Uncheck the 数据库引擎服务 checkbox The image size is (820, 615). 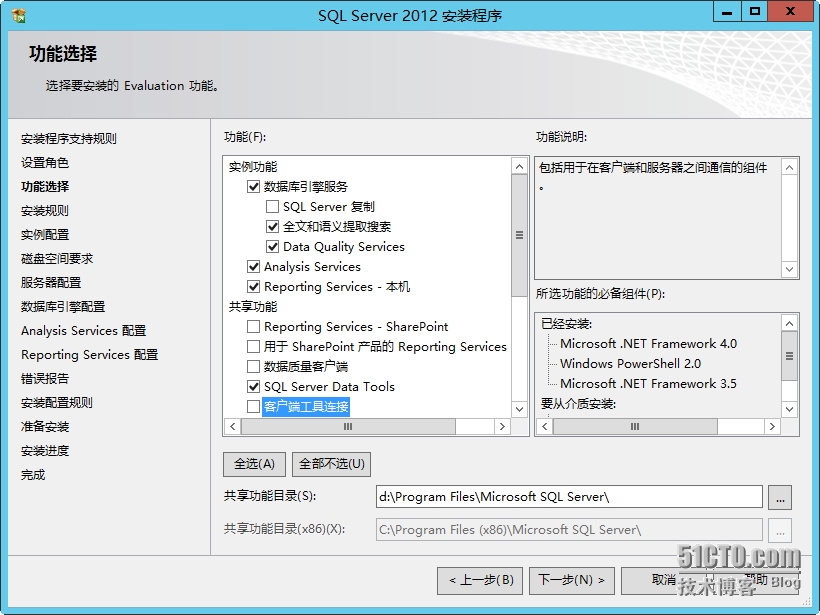(x=253, y=187)
